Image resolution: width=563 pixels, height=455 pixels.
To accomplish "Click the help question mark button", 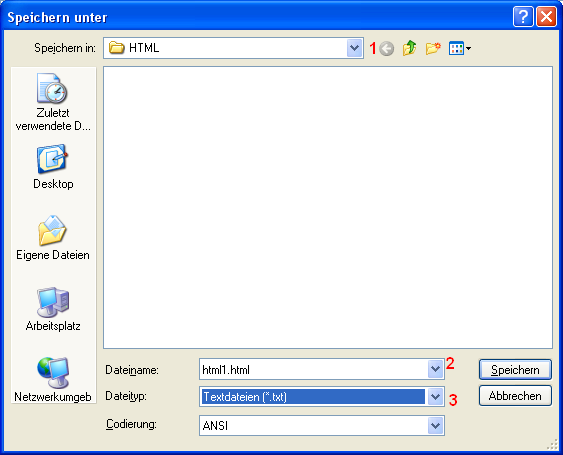I will tap(523, 17).
